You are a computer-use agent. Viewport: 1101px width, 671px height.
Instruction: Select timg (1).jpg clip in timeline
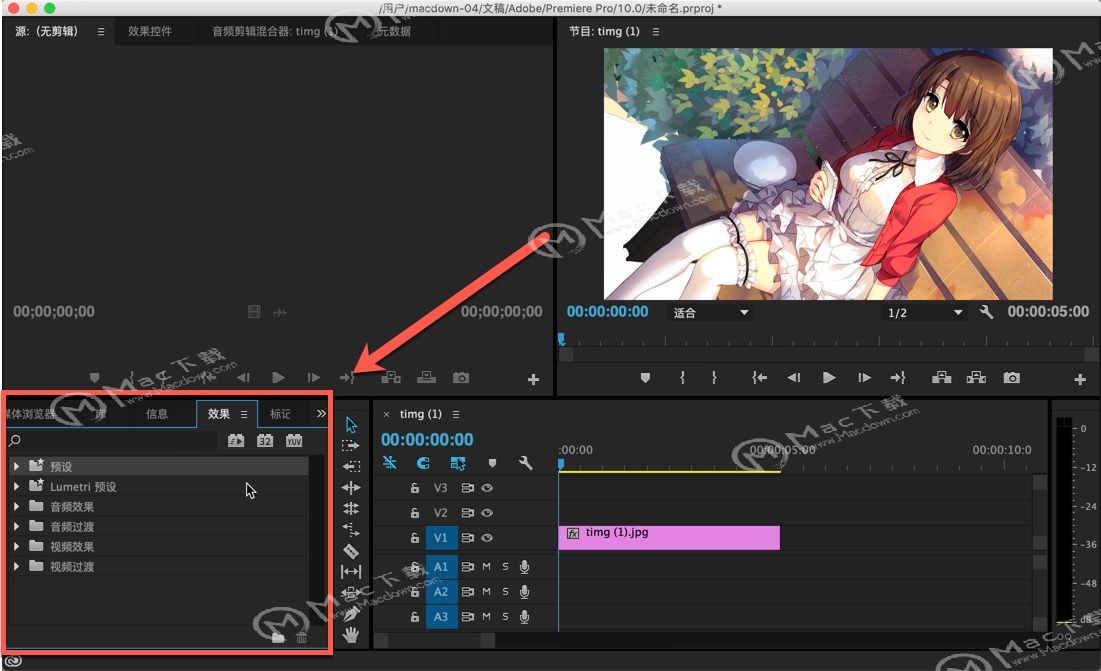pyautogui.click(x=669, y=538)
